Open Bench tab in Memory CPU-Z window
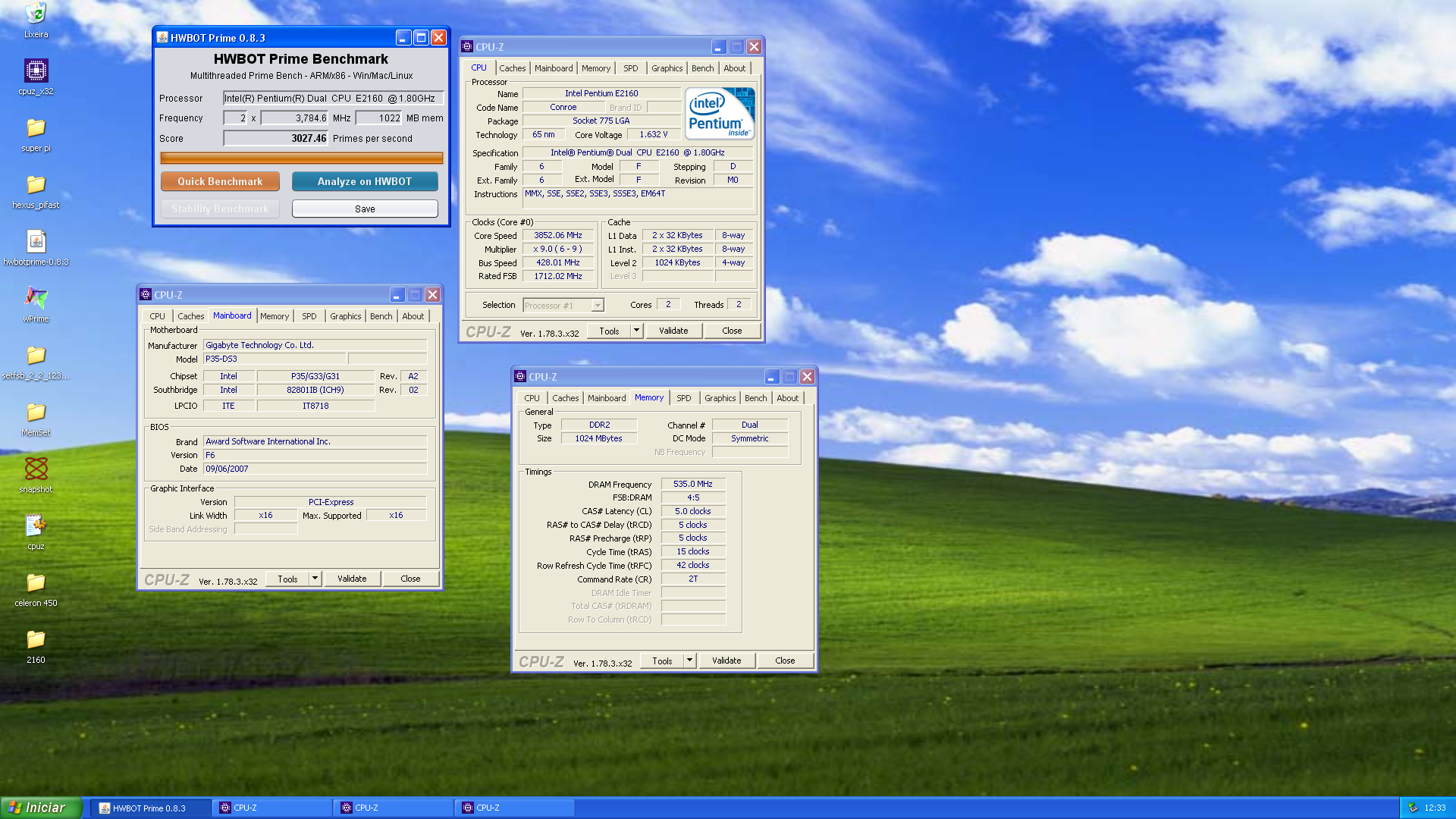The height and width of the screenshot is (819, 1456). (x=756, y=398)
